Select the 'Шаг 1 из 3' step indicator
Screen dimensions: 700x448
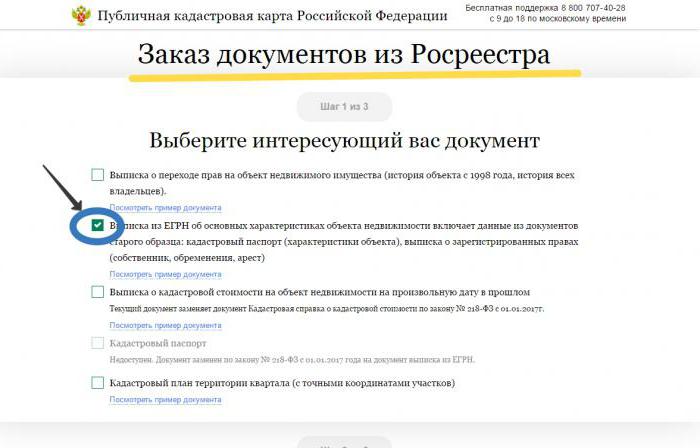(344, 107)
